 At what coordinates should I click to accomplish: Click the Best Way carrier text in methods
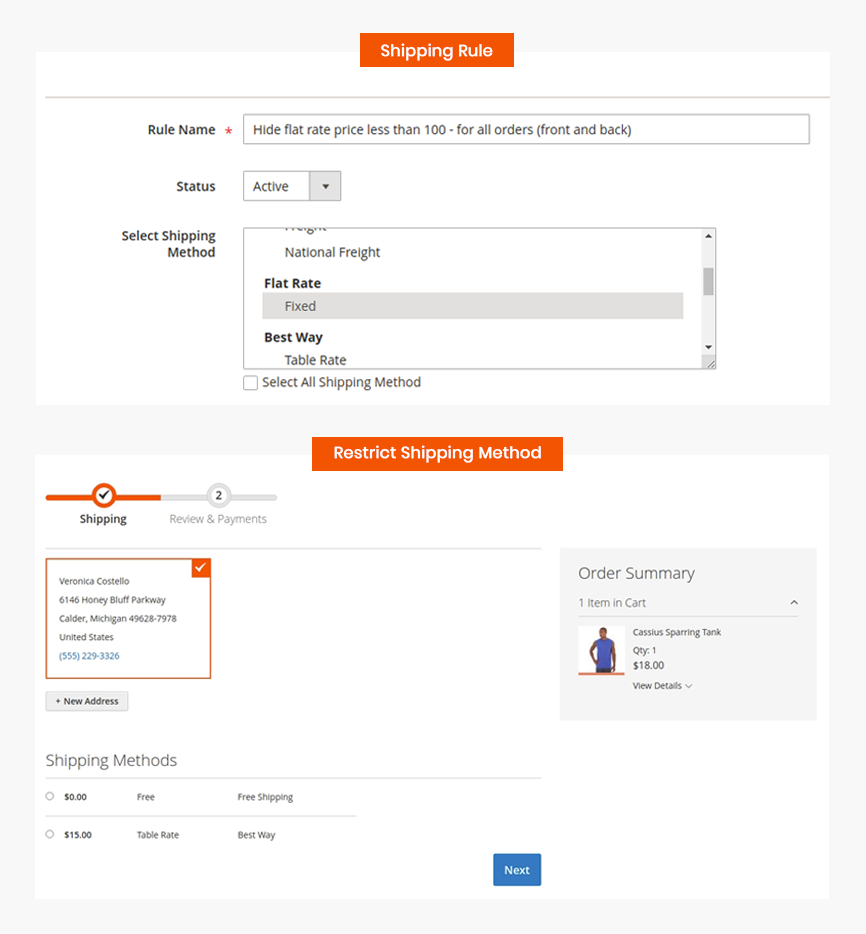tap(256, 835)
